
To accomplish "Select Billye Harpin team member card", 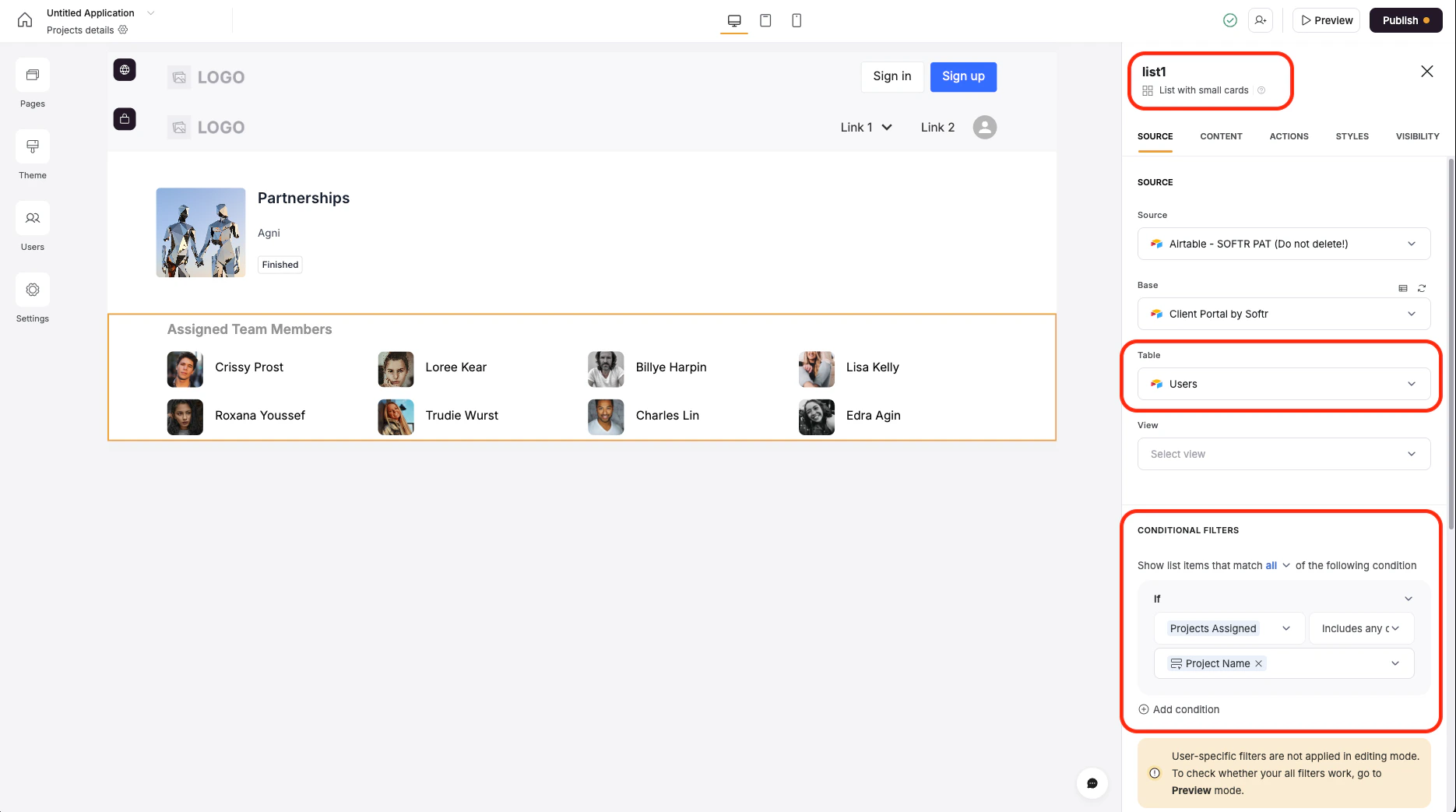I will tap(648, 368).
